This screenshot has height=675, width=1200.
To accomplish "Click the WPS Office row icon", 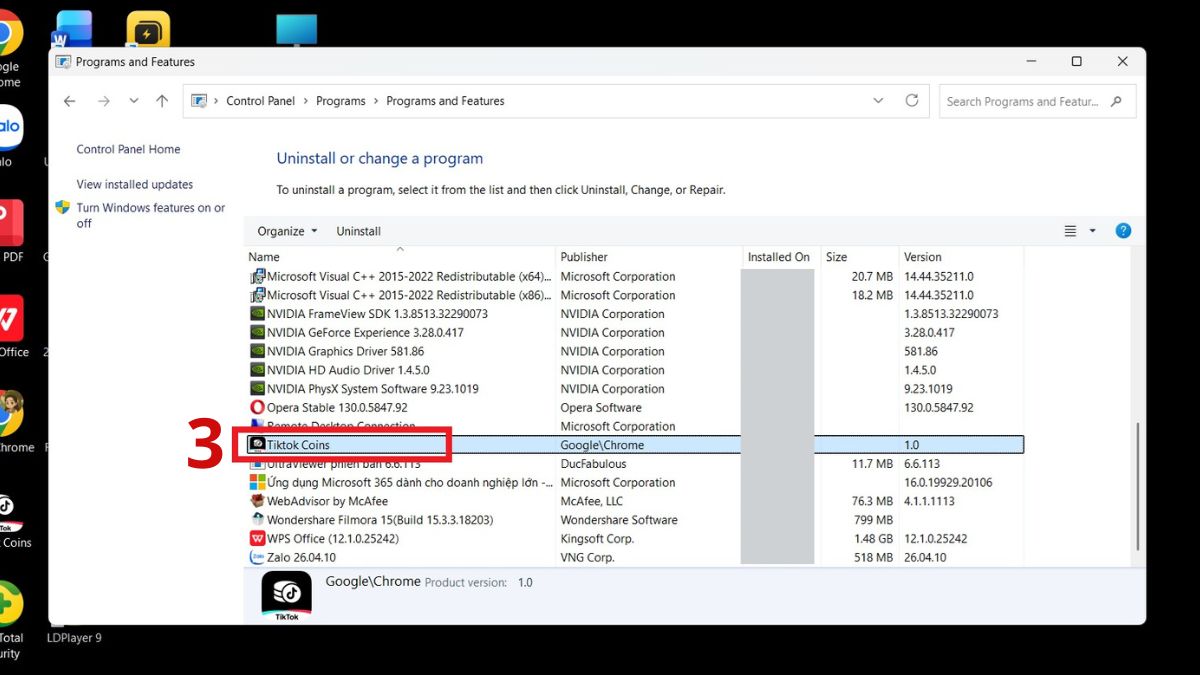I will [257, 539].
